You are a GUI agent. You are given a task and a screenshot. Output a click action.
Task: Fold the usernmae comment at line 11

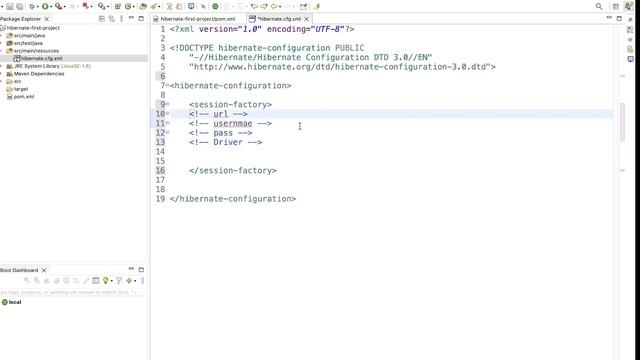pyautogui.click(x=167, y=123)
